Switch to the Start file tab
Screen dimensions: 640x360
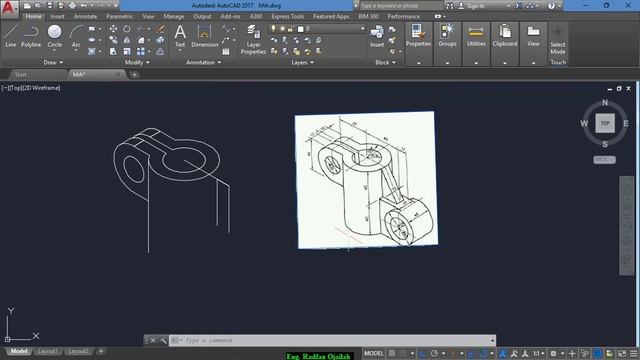[x=20, y=75]
